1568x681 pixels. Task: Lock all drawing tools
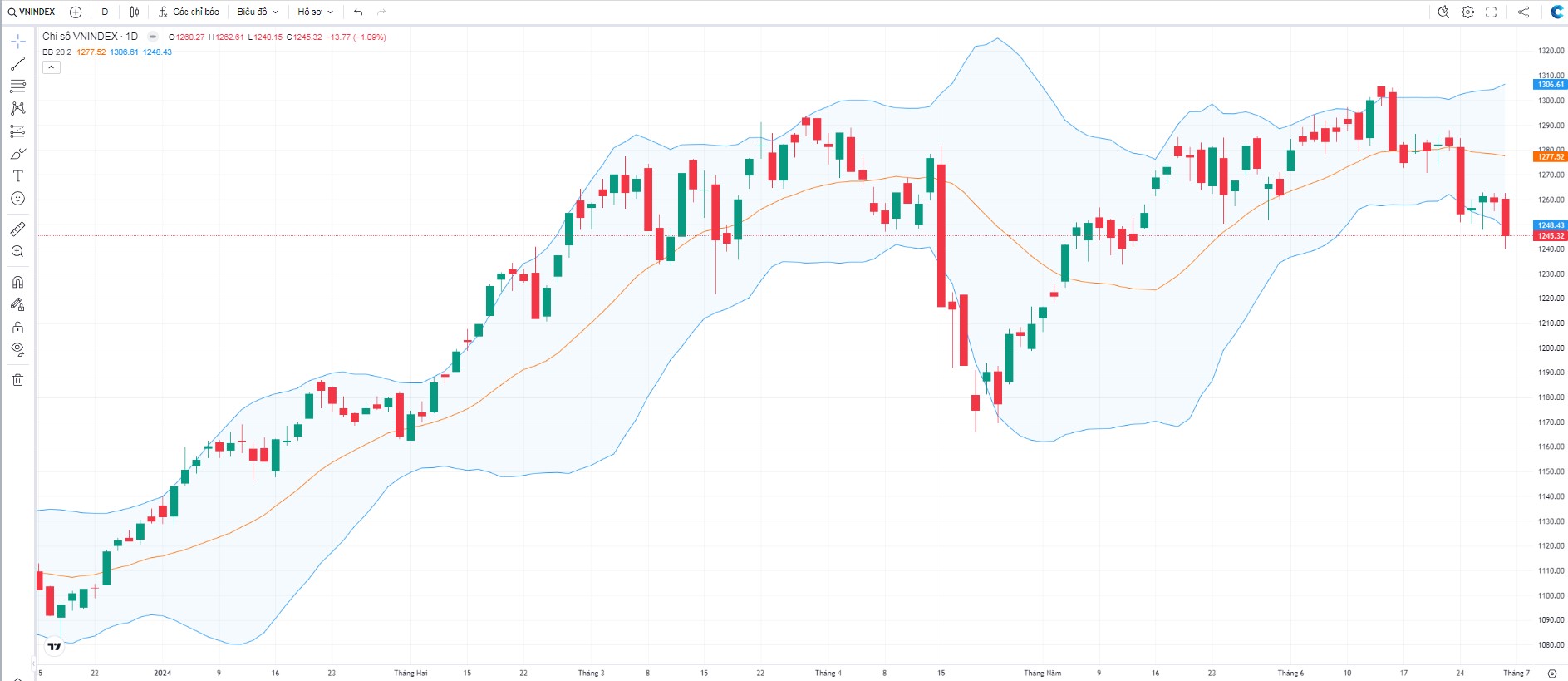17,327
